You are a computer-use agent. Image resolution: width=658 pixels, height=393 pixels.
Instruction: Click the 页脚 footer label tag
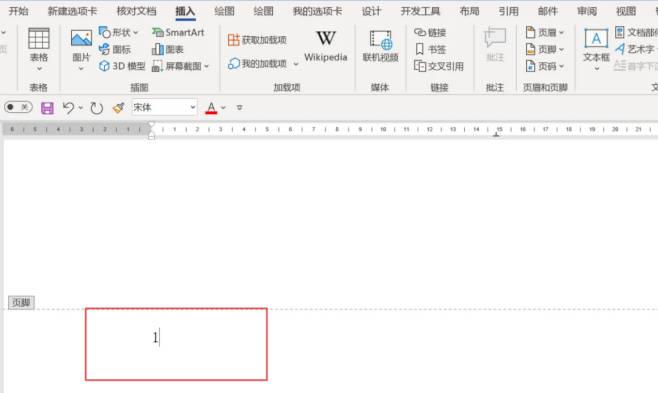pyautogui.click(x=21, y=302)
